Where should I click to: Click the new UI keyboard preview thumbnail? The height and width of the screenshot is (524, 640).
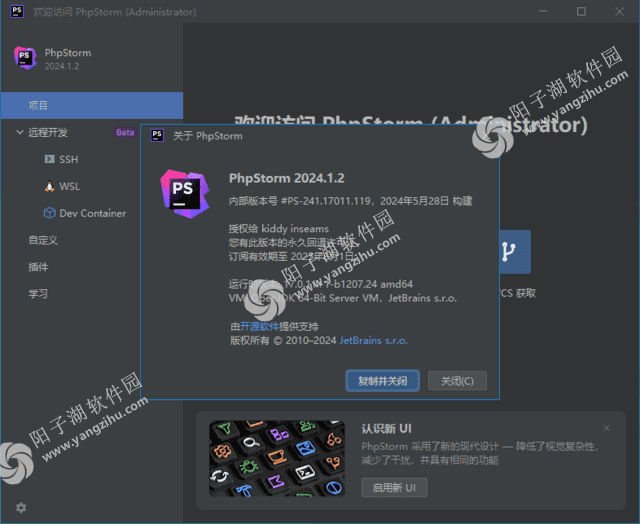pyautogui.click(x=277, y=458)
